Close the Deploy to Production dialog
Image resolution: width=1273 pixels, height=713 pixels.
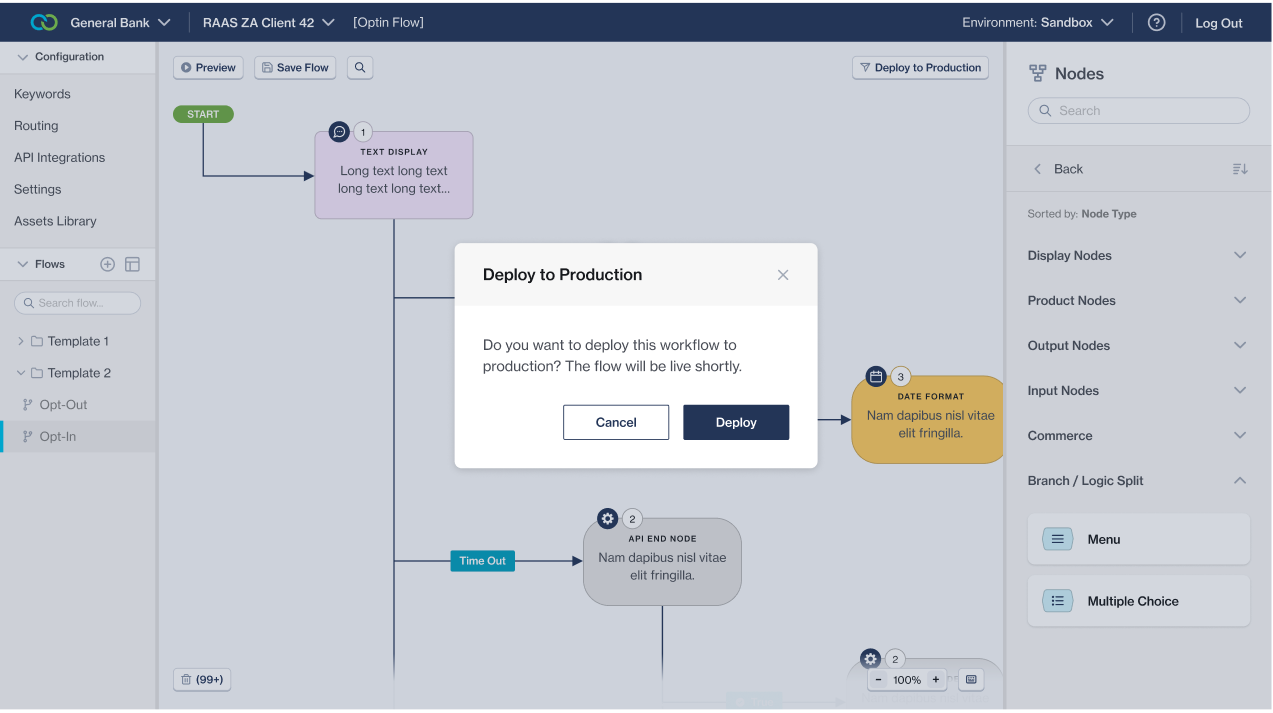click(x=783, y=275)
